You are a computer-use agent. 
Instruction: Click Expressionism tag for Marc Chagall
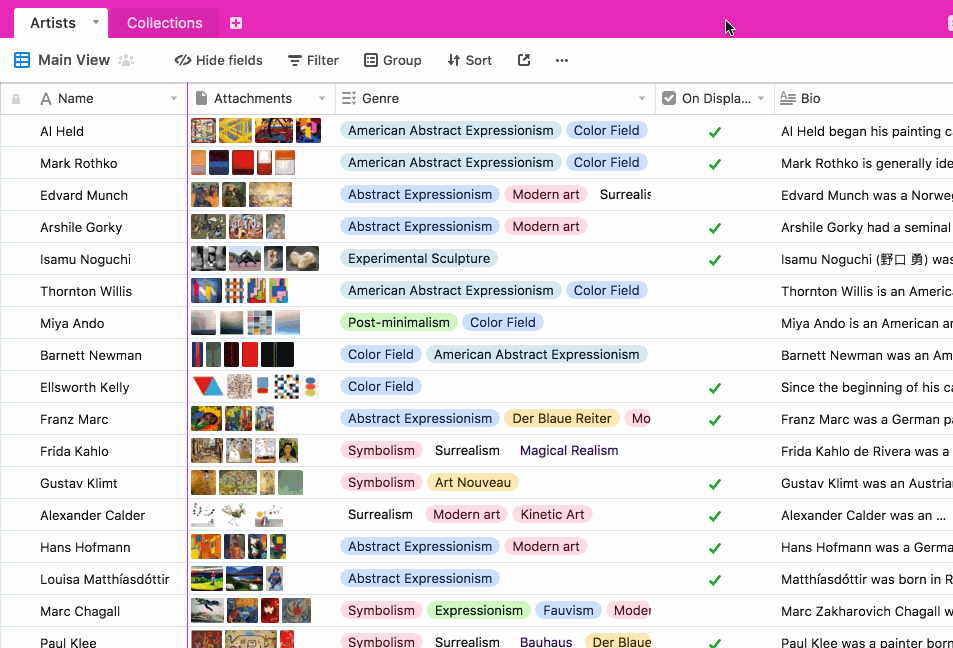tap(478, 610)
